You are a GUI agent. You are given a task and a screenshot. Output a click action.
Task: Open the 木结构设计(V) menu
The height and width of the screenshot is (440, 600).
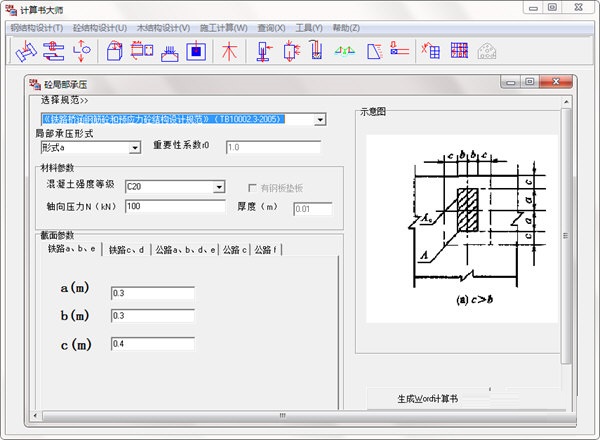click(x=163, y=28)
